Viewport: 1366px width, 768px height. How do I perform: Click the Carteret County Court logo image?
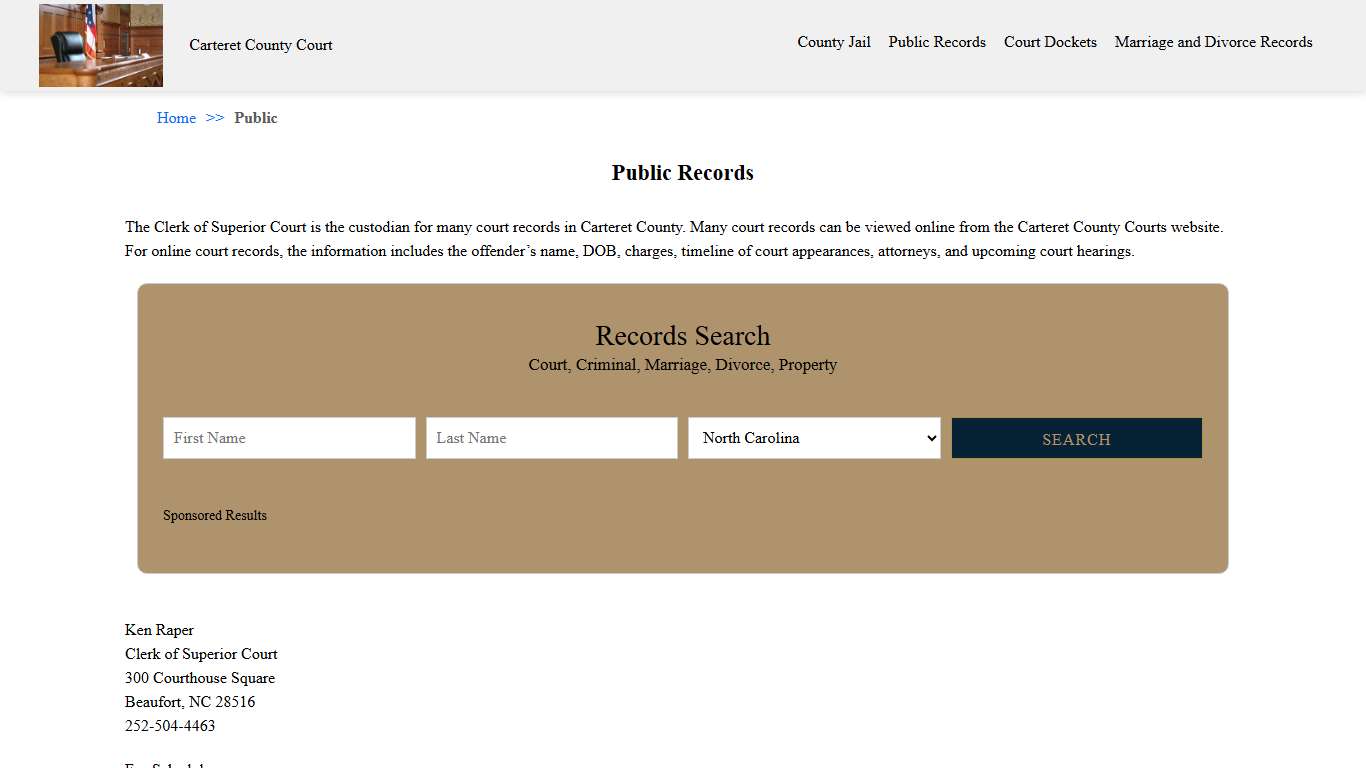click(100, 45)
